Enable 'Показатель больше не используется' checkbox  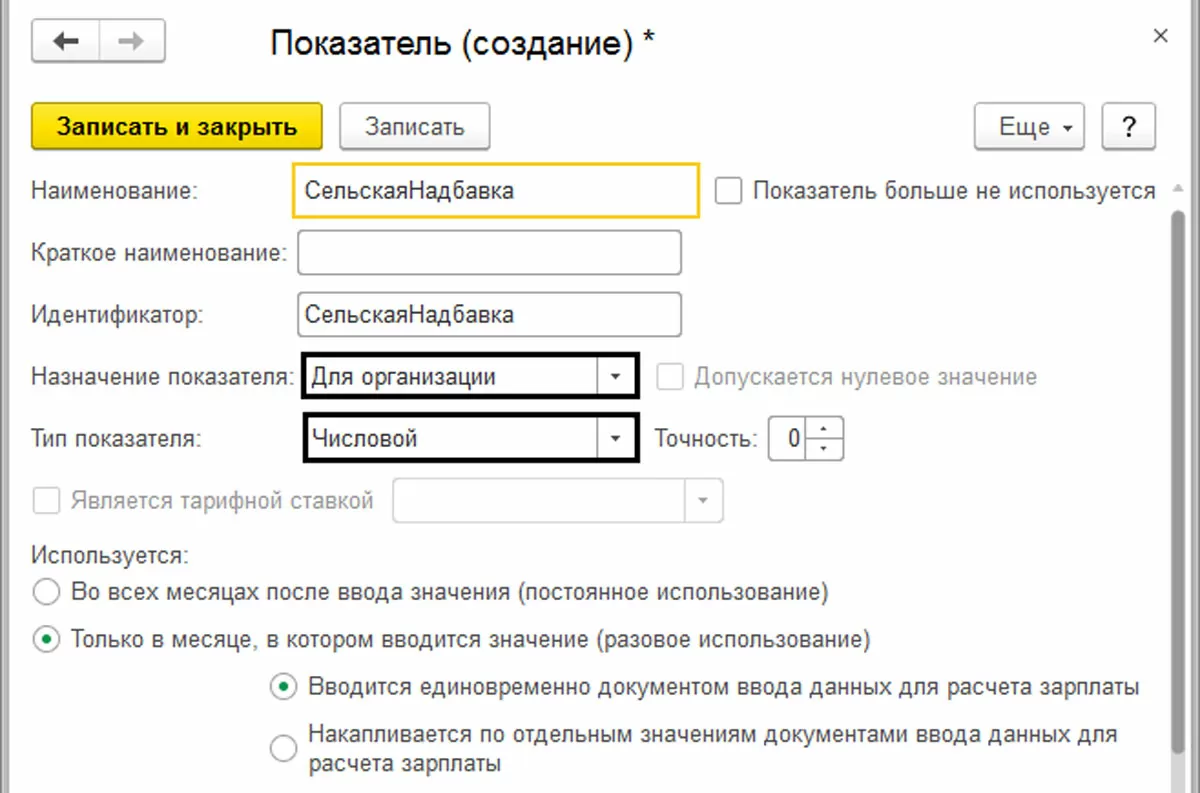(x=729, y=191)
